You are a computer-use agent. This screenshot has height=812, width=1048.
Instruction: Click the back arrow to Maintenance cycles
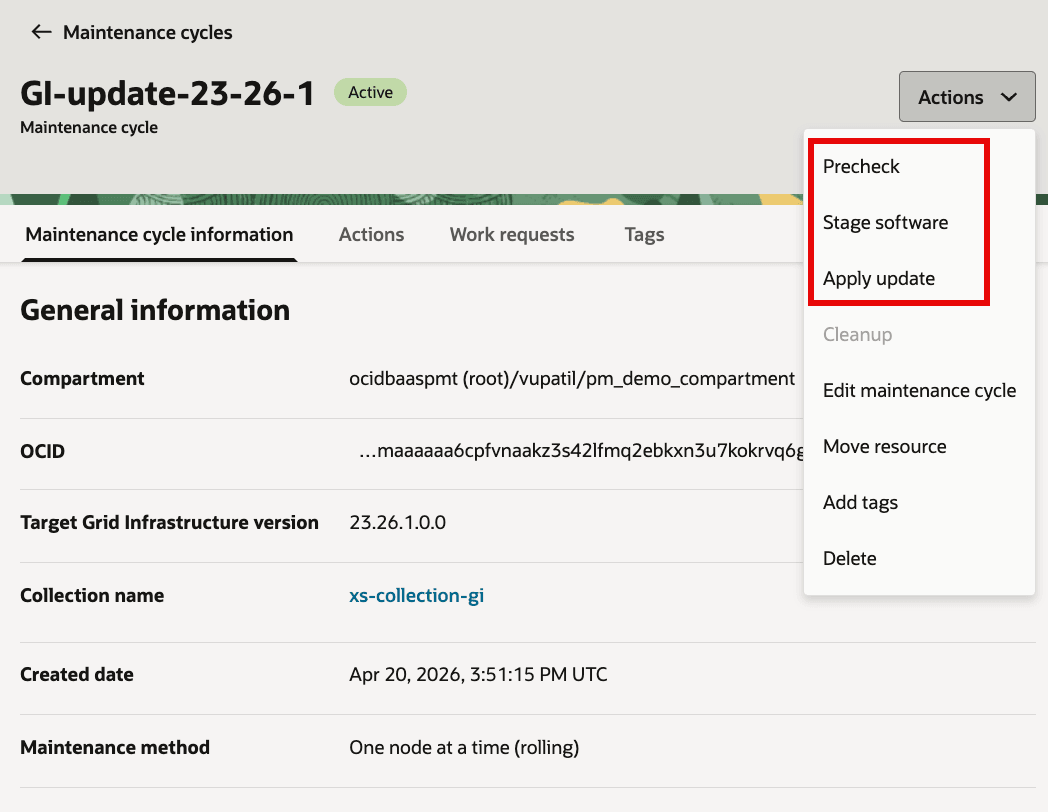coord(41,32)
